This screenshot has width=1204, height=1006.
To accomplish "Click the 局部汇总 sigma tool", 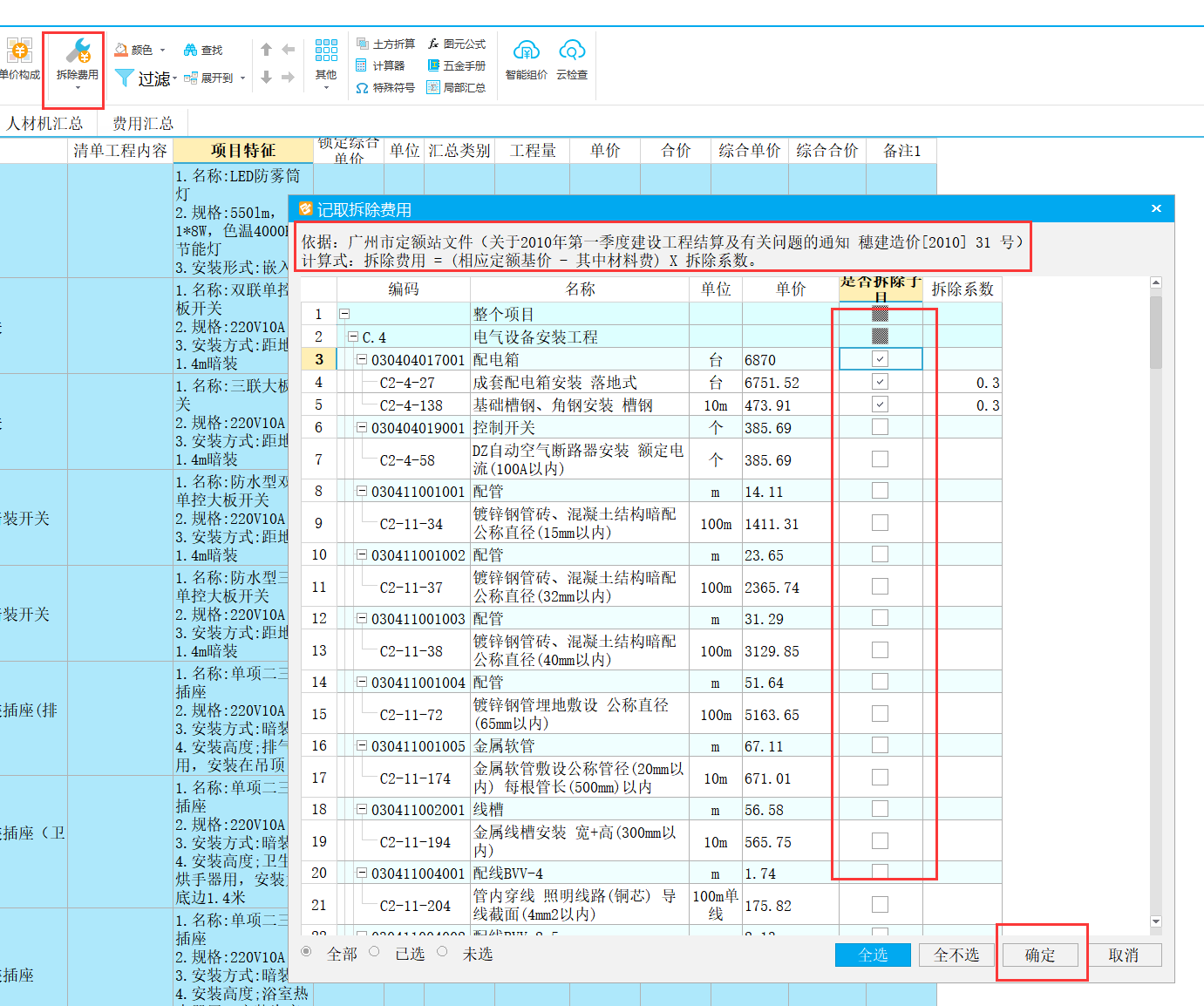I will pyautogui.click(x=456, y=87).
